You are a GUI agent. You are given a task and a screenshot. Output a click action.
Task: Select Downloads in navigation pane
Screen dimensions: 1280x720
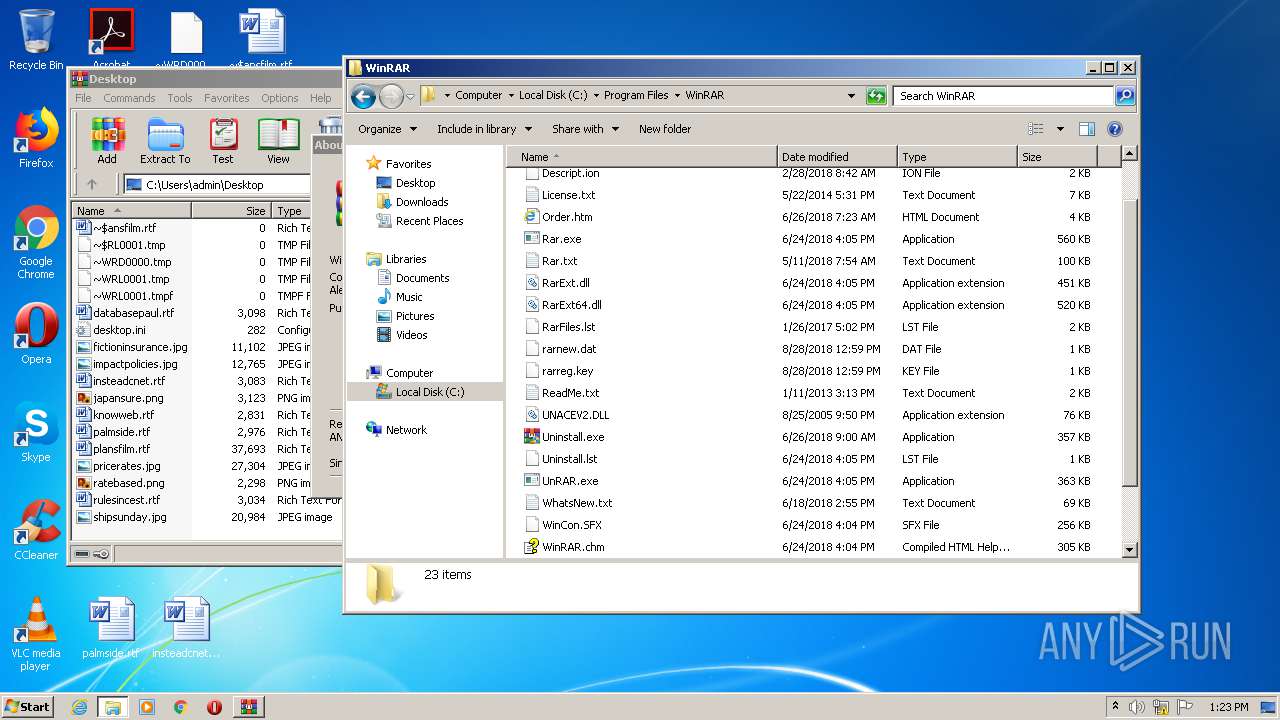click(x=421, y=202)
